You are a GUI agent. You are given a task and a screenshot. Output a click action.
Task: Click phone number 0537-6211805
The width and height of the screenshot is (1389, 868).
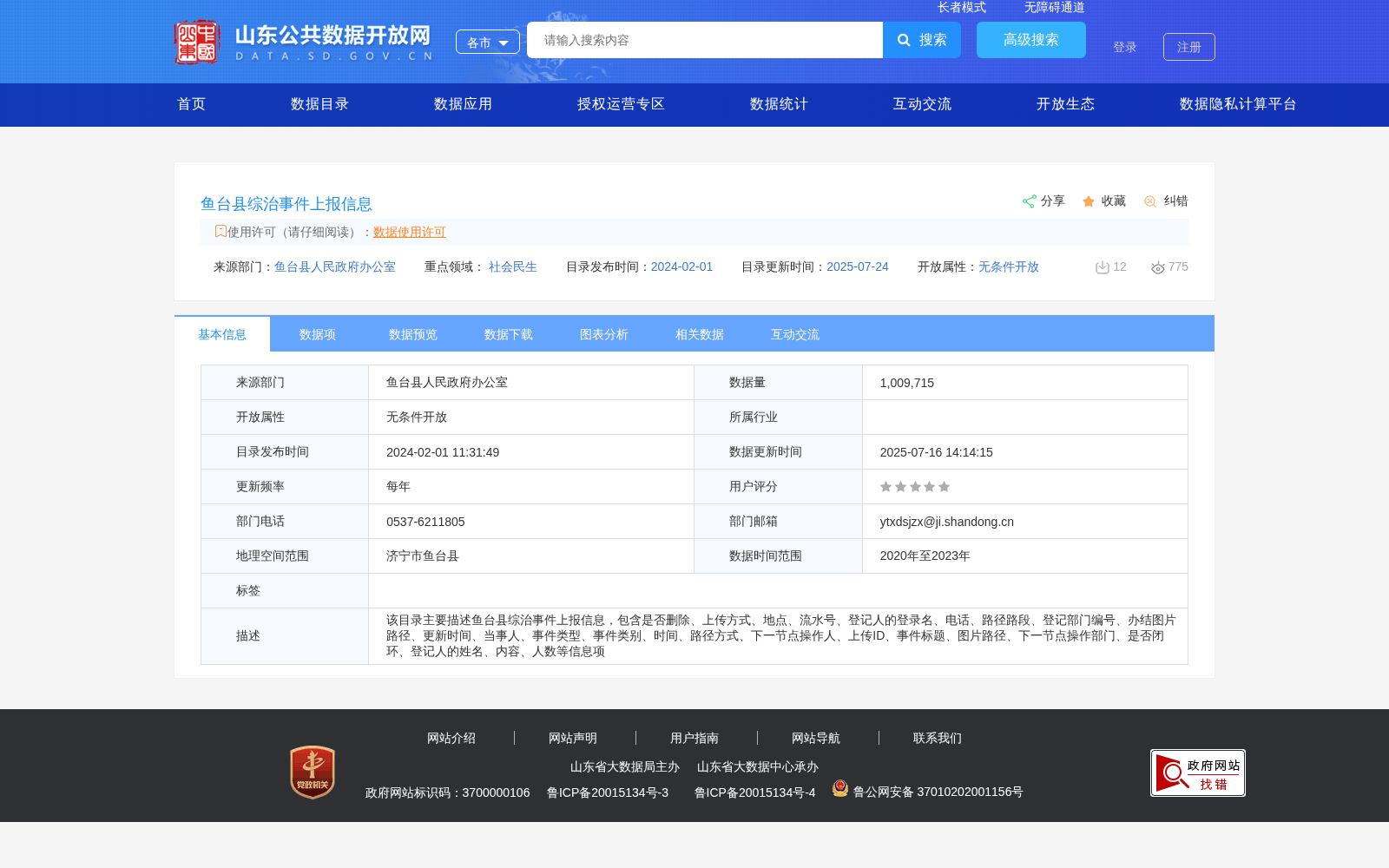425,522
